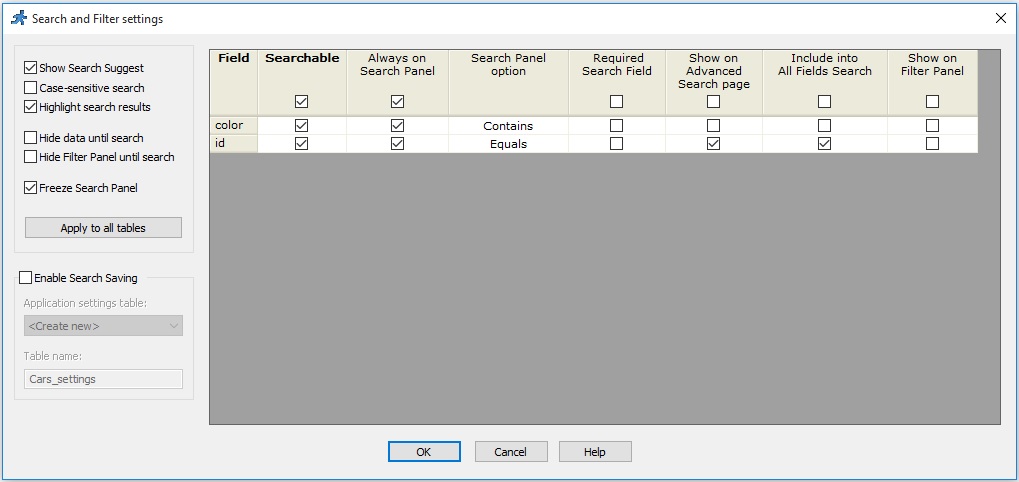Click the running man app icon in title bar
This screenshot has width=1019, height=482.
(x=19, y=18)
